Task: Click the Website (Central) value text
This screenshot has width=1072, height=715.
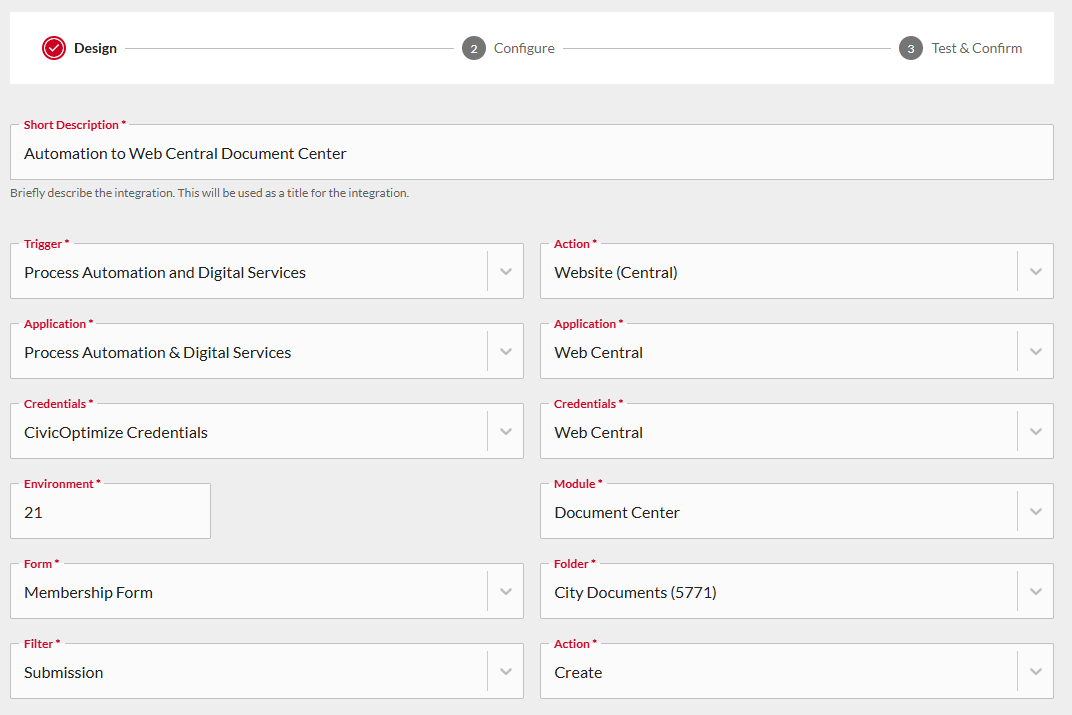Action: [x=615, y=273]
